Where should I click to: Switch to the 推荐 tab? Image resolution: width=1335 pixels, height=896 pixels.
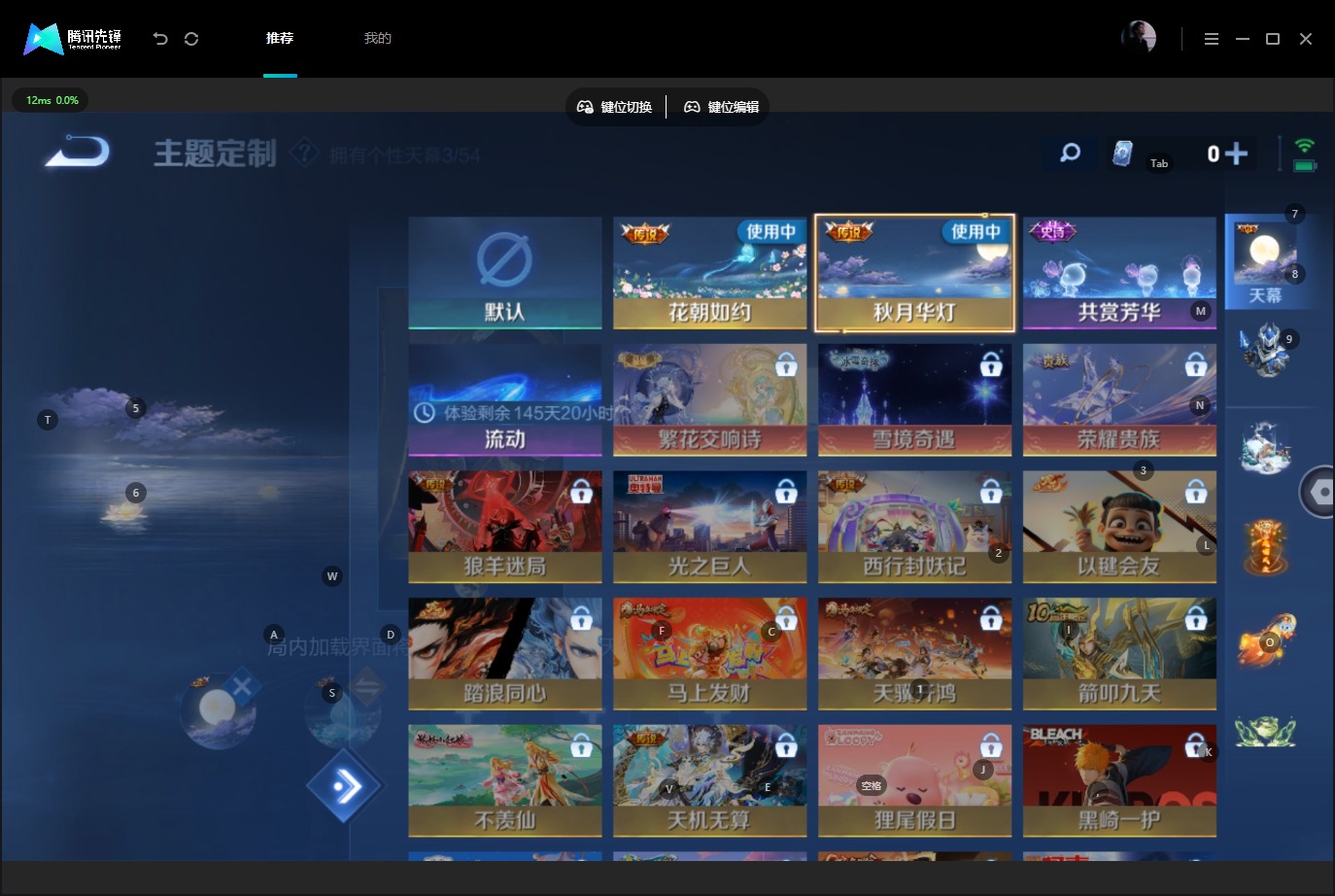point(280,38)
